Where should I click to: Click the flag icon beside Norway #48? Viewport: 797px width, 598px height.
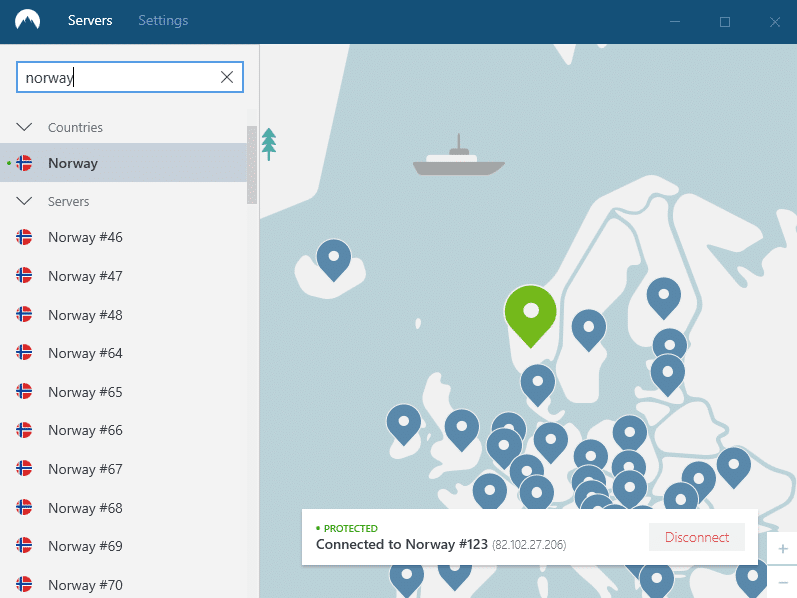coord(24,314)
